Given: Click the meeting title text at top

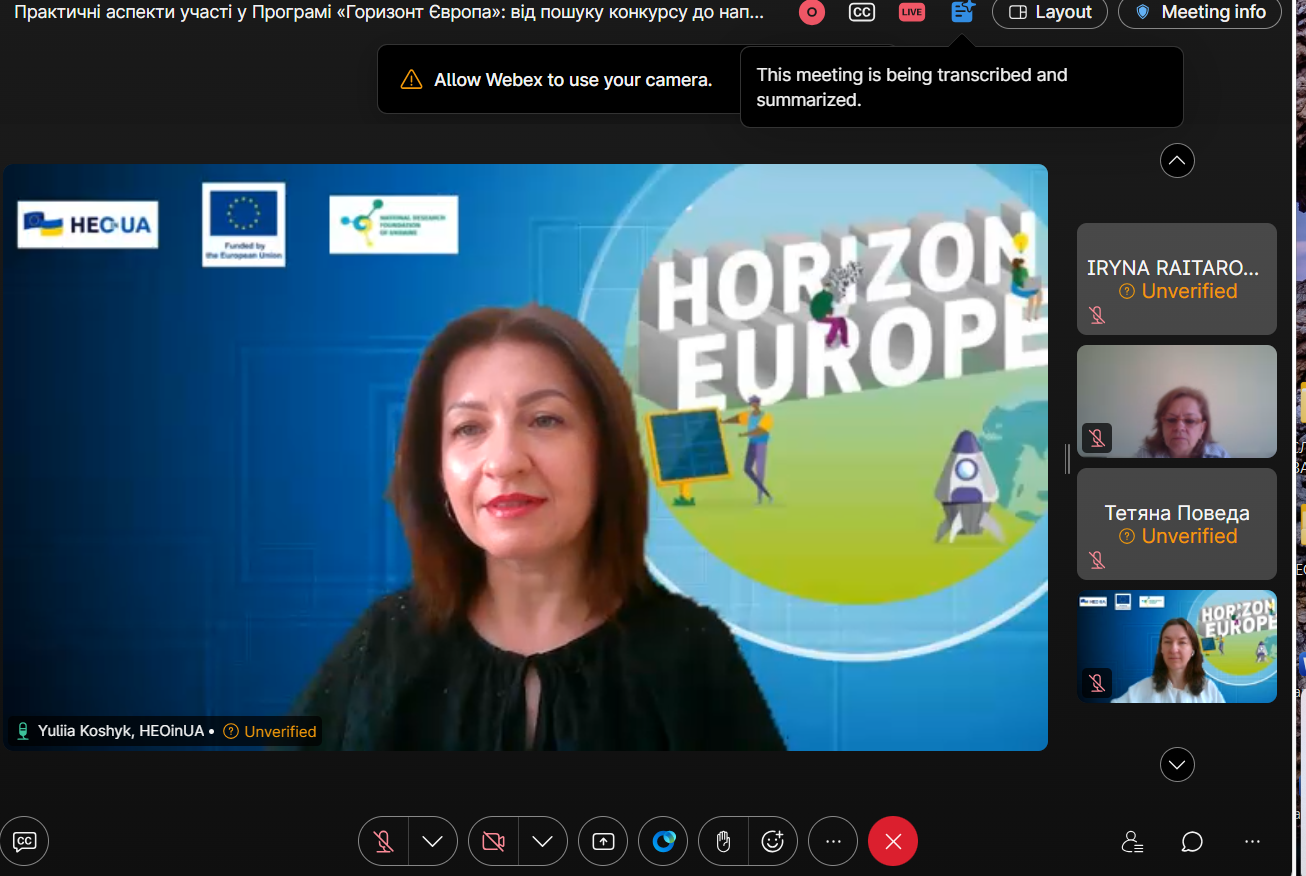Looking at the screenshot, I should (x=390, y=13).
